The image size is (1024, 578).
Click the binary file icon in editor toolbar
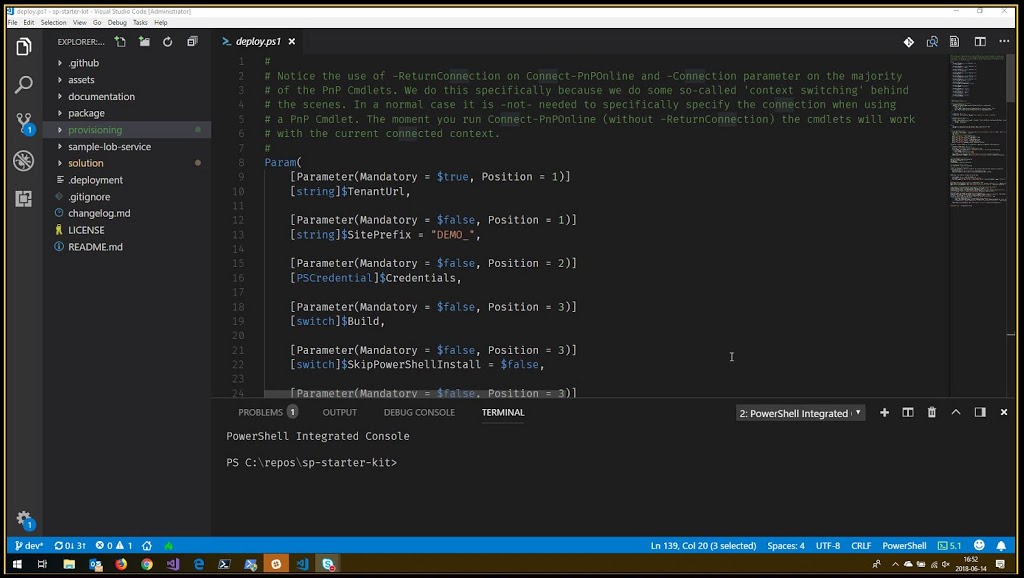coord(955,42)
